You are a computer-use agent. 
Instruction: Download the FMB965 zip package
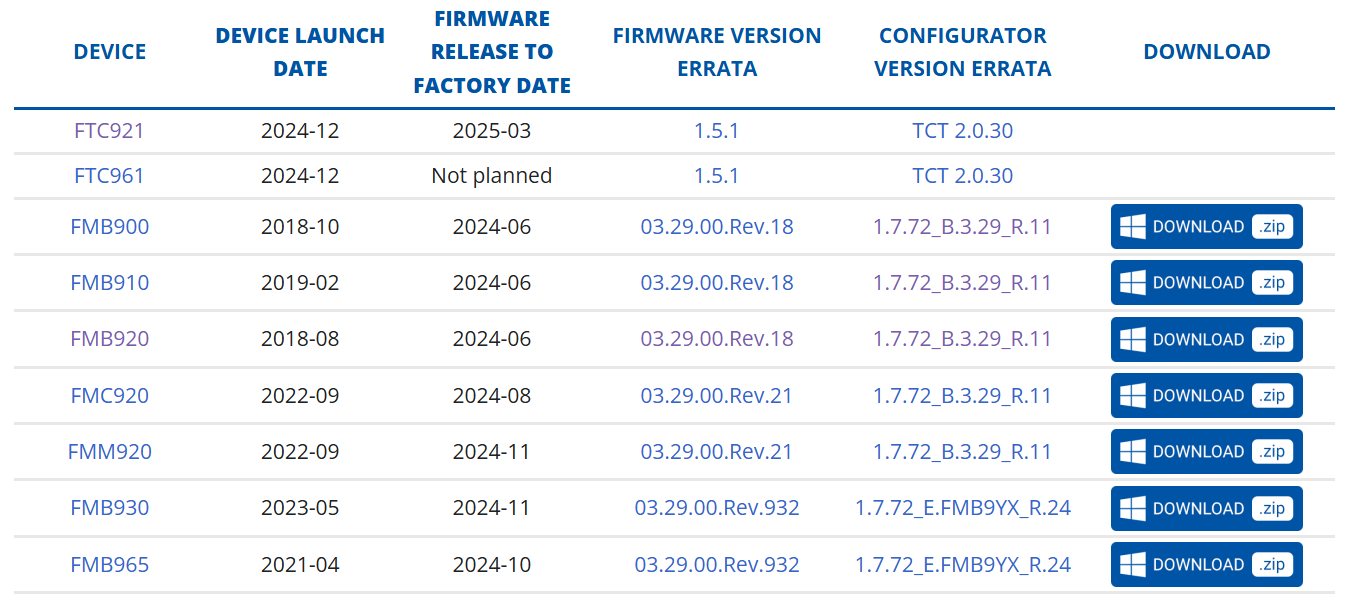tap(1207, 564)
